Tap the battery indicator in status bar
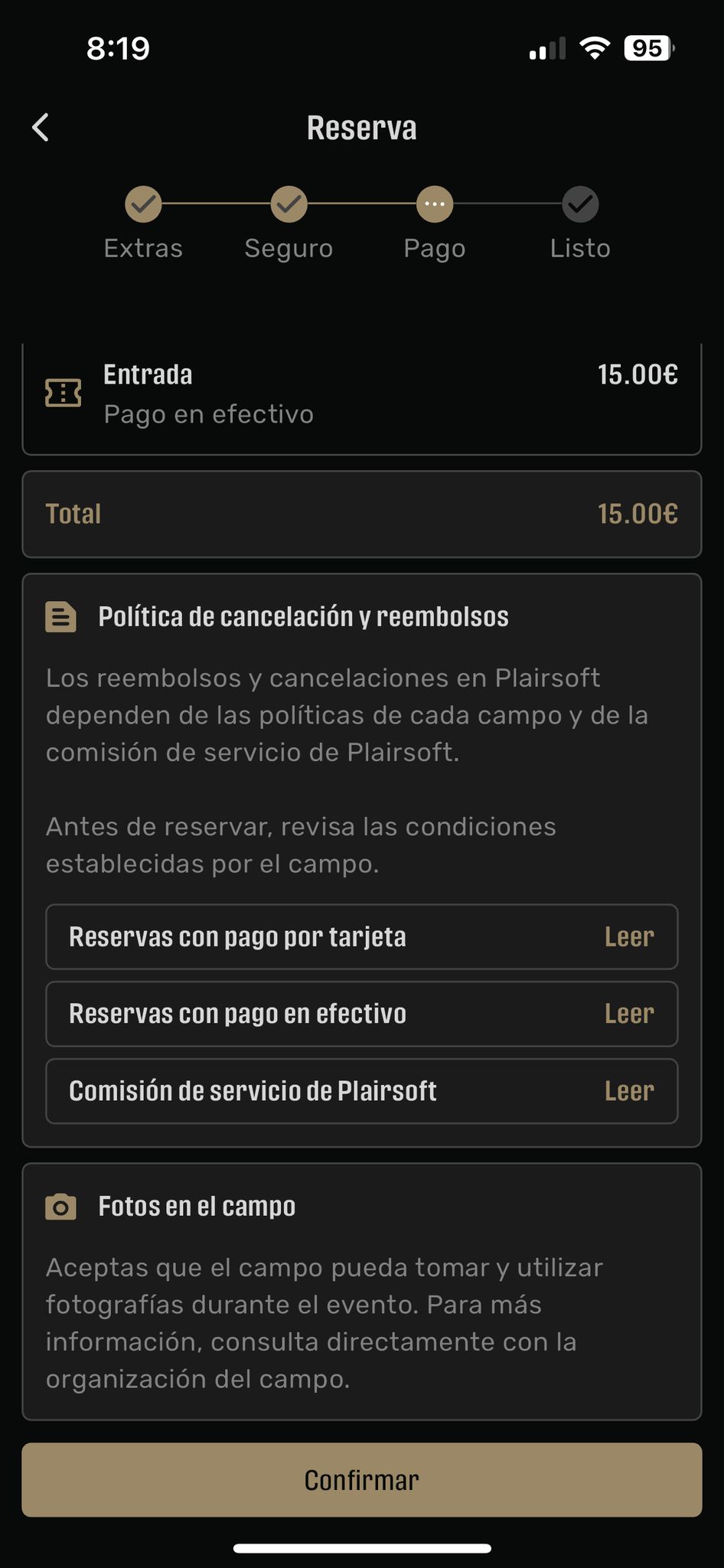The image size is (724, 1568). pyautogui.click(x=649, y=48)
